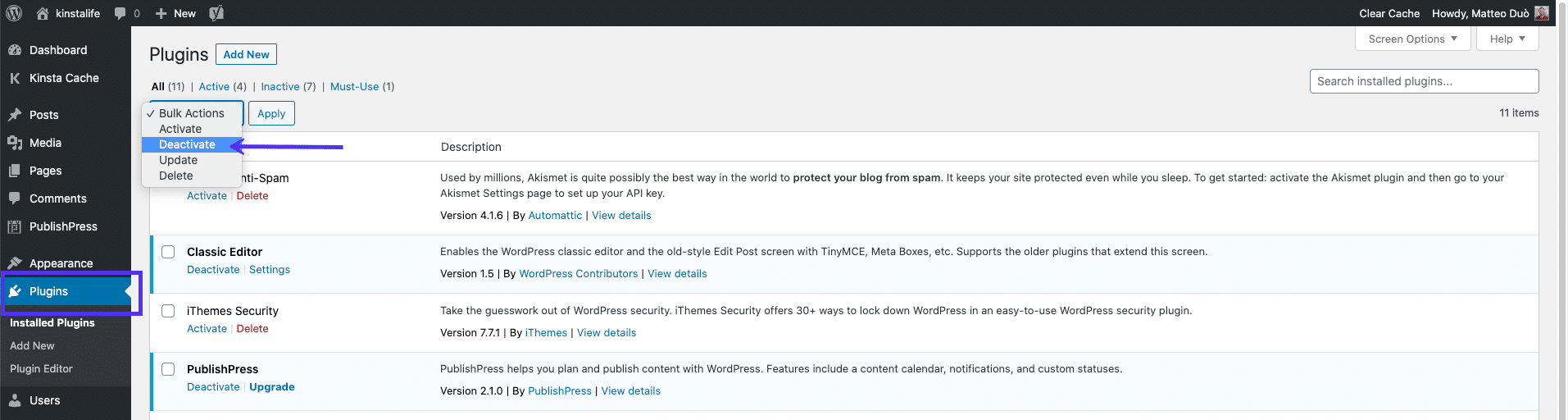The height and width of the screenshot is (420, 1568).
Task: Open the Plugin Editor submenu item
Action: click(41, 369)
